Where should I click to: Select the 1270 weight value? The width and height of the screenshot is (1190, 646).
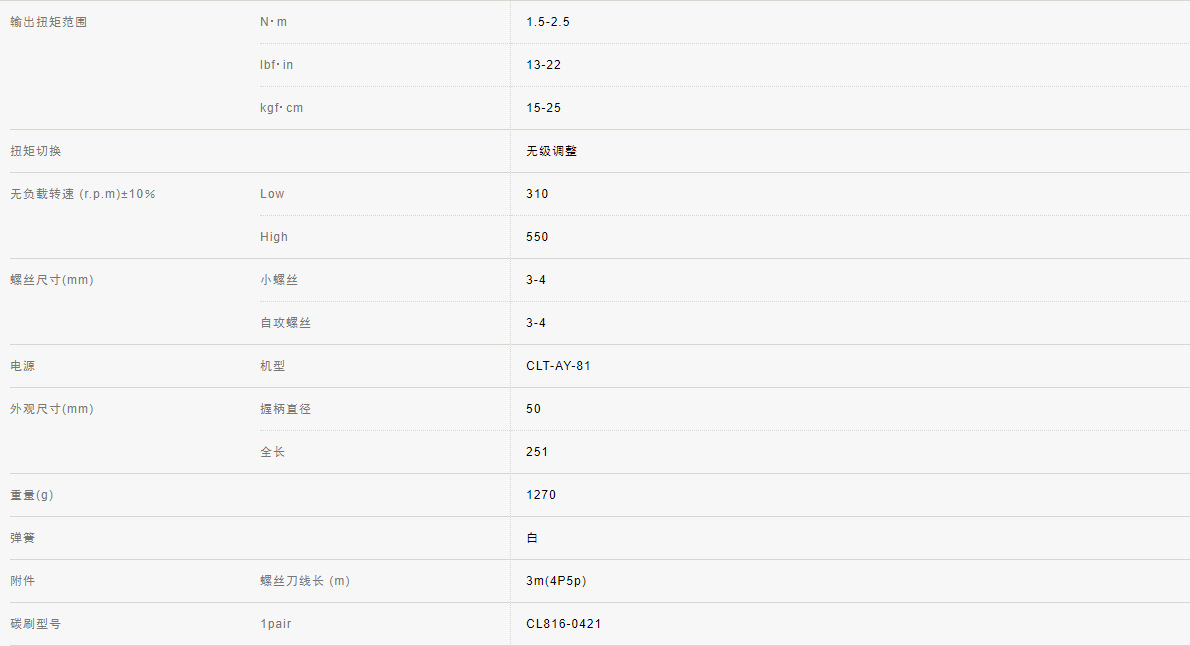[541, 495]
